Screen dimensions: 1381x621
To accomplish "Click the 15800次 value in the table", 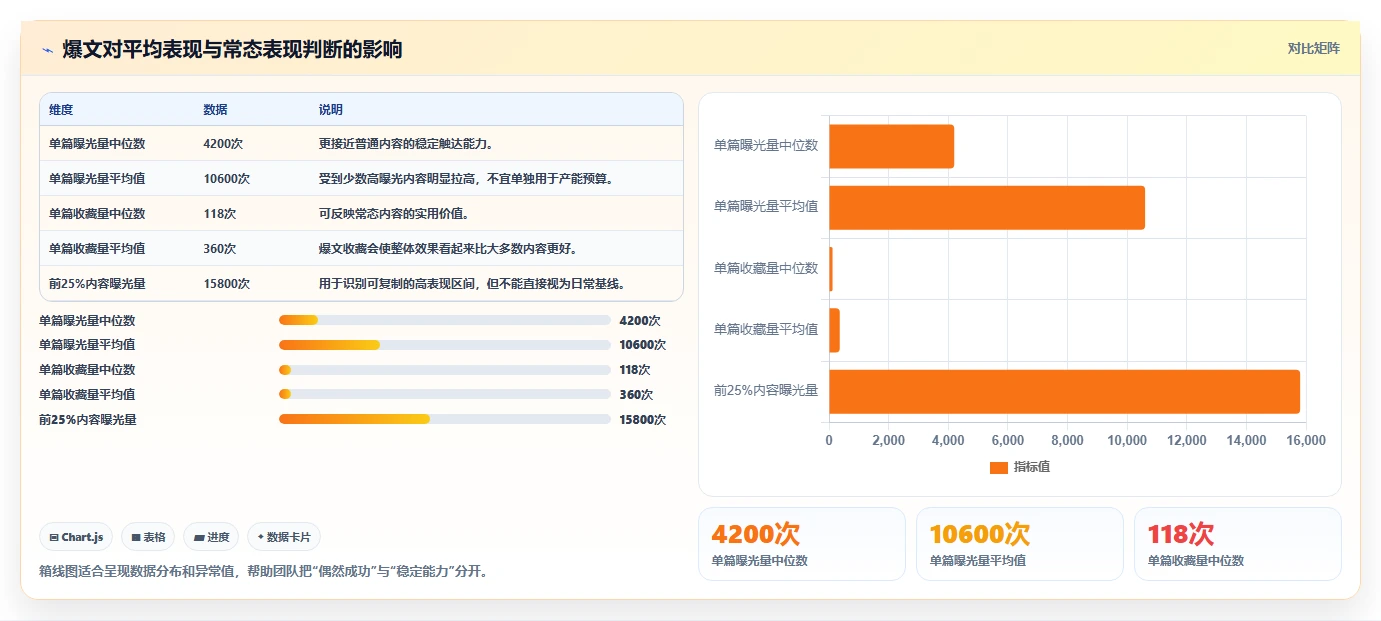I will (x=226, y=283).
